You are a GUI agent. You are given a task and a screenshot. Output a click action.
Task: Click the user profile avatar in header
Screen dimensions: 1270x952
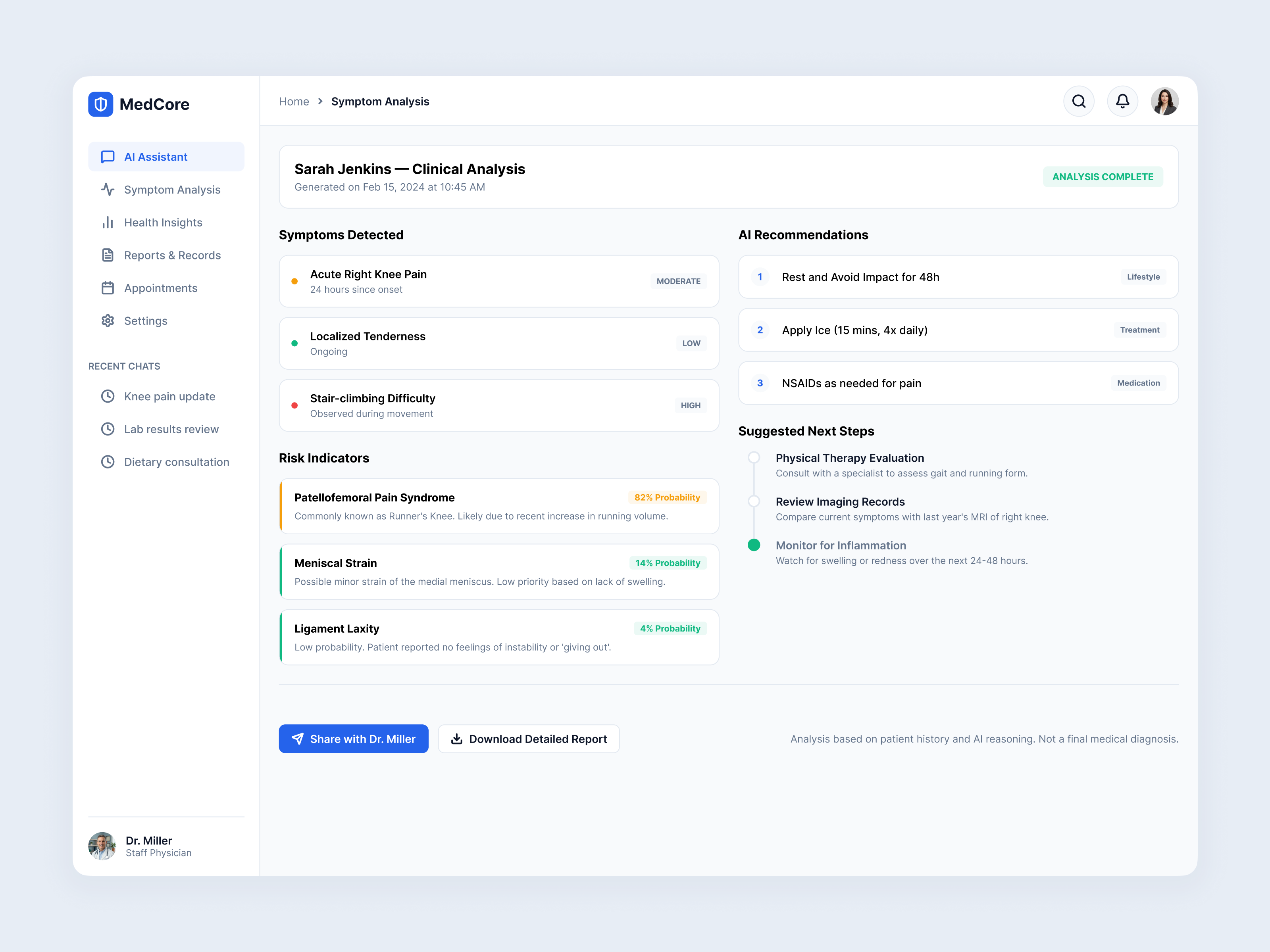coord(1164,102)
